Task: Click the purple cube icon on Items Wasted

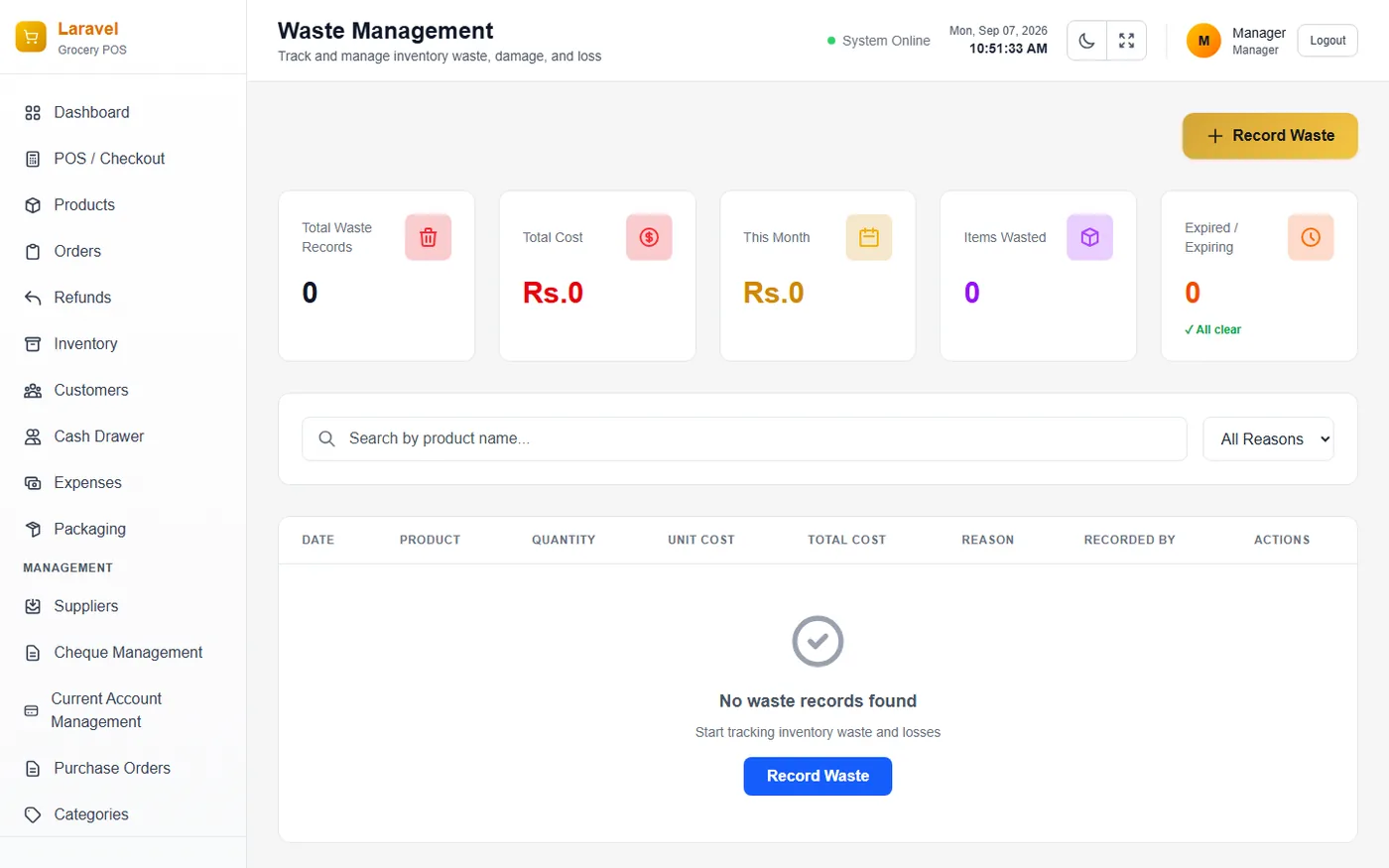Action: [1089, 238]
